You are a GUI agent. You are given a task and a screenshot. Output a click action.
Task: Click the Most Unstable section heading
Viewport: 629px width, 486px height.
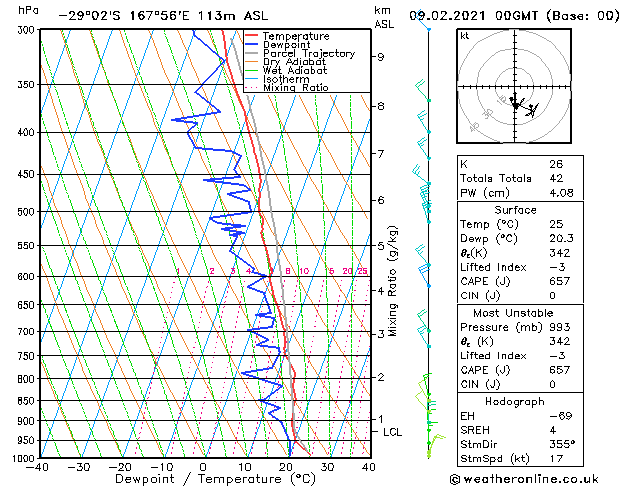[513, 313]
